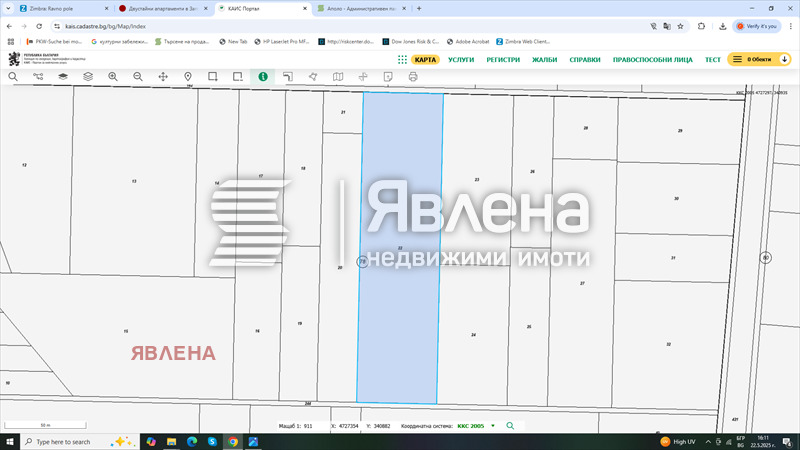
Task: Open the УСЛУГИ menu
Action: [x=461, y=60]
